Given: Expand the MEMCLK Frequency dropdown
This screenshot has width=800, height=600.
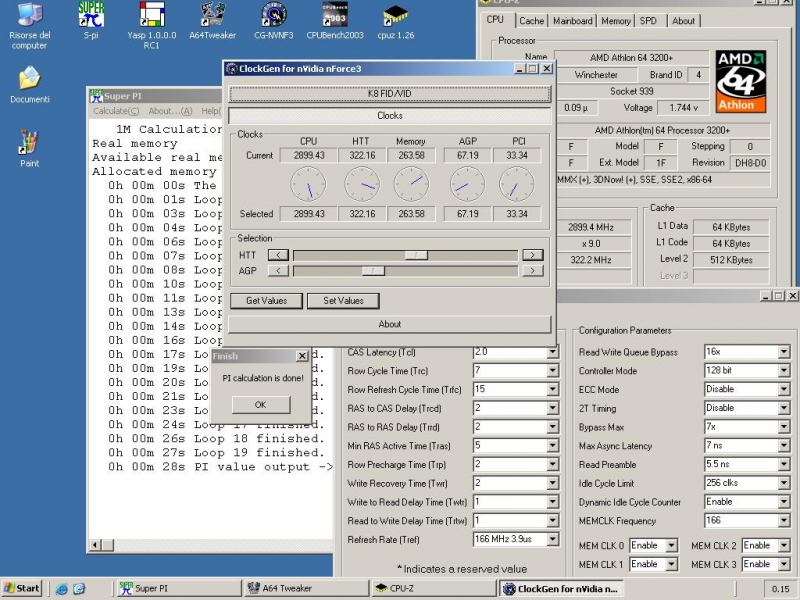Looking at the screenshot, I should pyautogui.click(x=784, y=520).
